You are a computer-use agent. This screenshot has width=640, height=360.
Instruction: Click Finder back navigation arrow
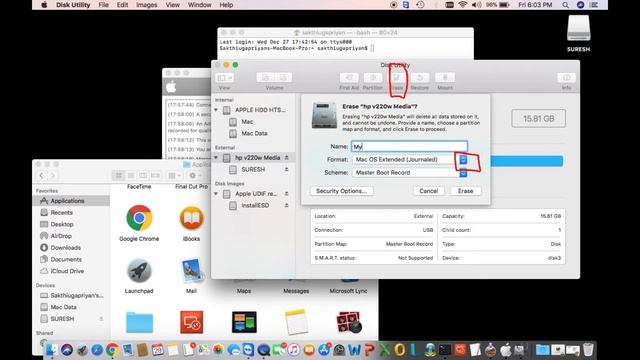[41, 176]
